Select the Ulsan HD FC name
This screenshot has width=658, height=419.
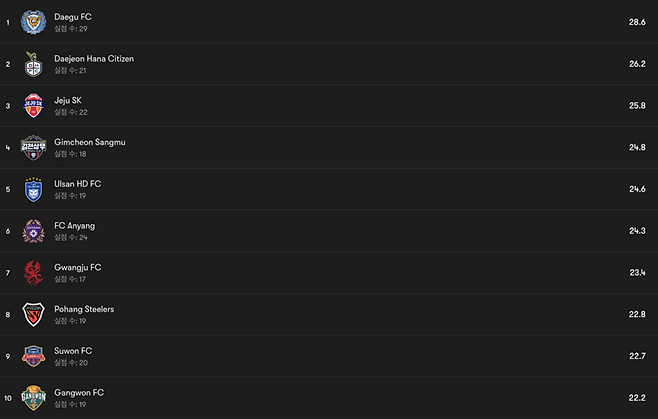point(78,184)
